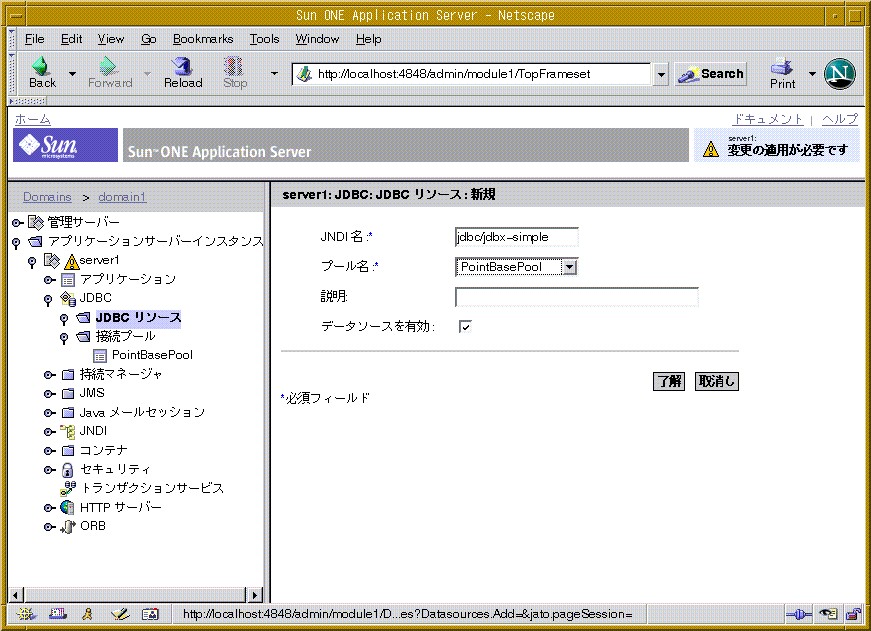Viewport: 871px width, 631px height.
Task: Follow the Domains breadcrumb link
Action: pyautogui.click(x=47, y=197)
